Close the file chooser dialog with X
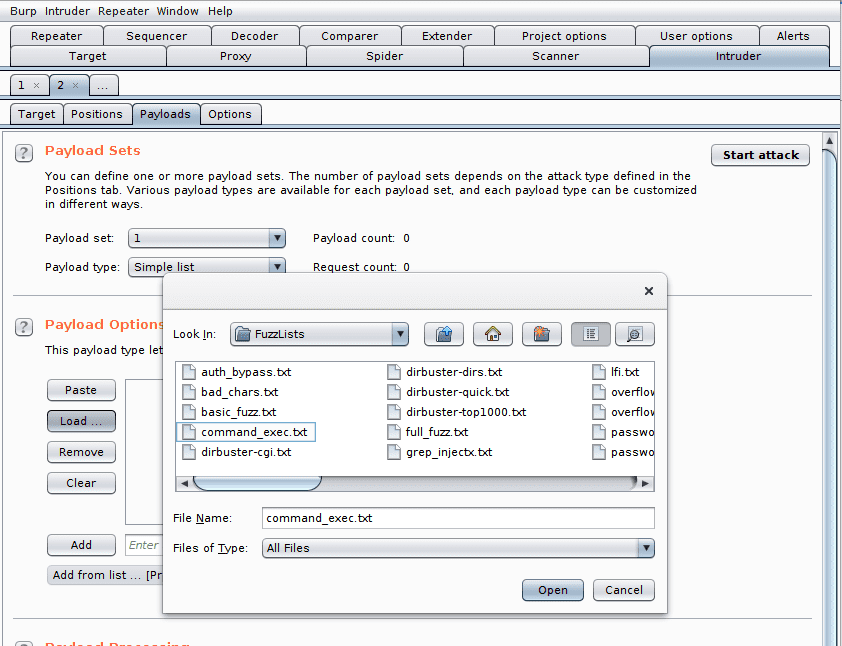 (x=649, y=291)
